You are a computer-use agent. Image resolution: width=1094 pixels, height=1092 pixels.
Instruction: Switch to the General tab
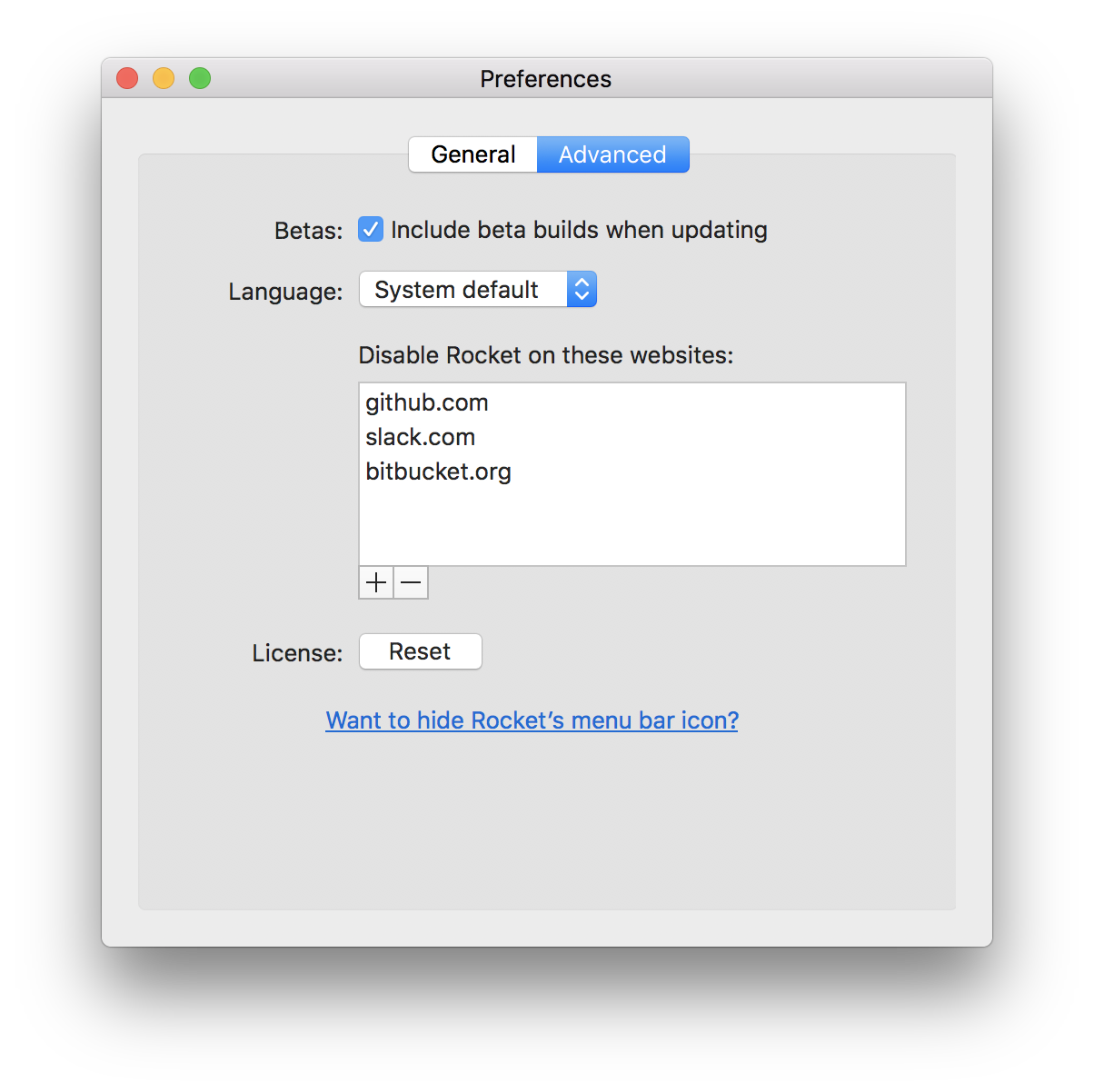point(472,154)
